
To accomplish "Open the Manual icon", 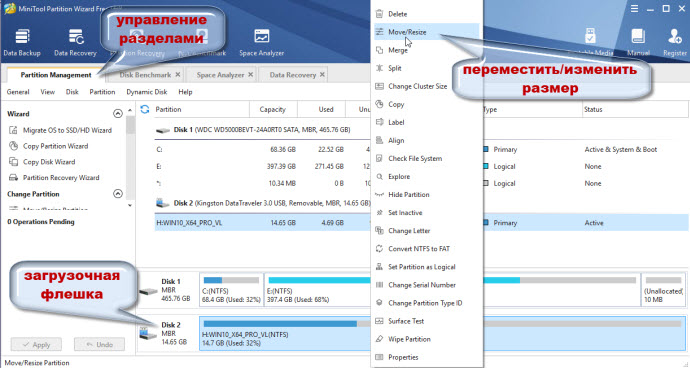I will click(x=638, y=42).
